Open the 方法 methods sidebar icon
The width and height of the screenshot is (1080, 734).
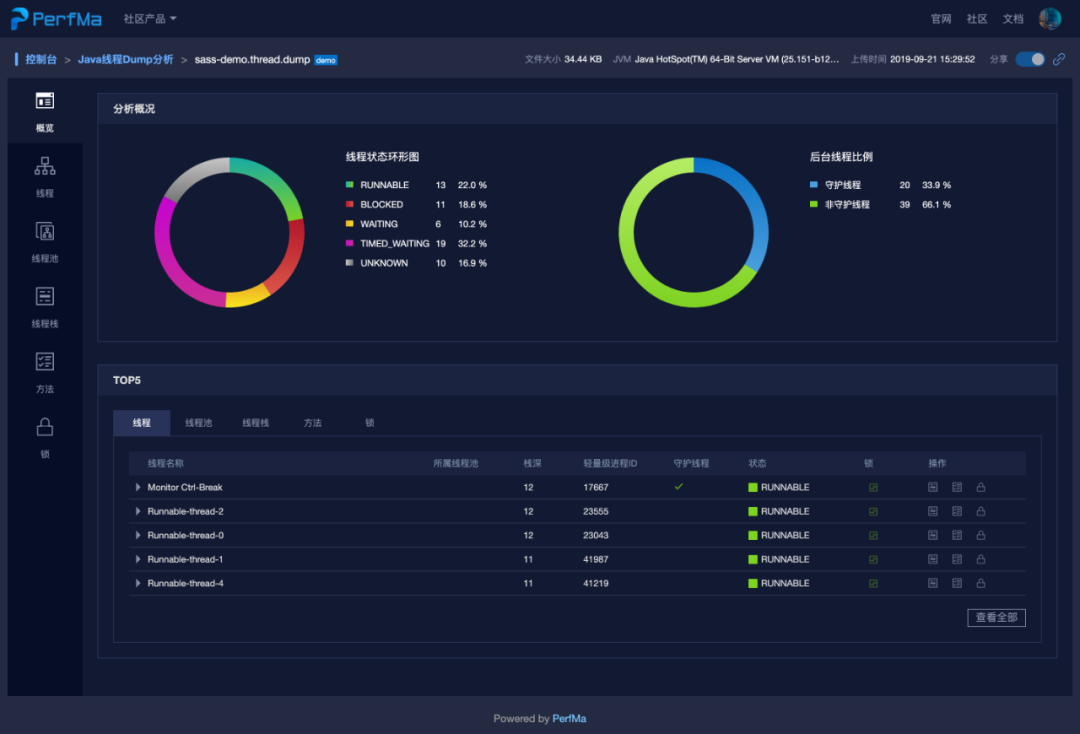[x=45, y=362]
